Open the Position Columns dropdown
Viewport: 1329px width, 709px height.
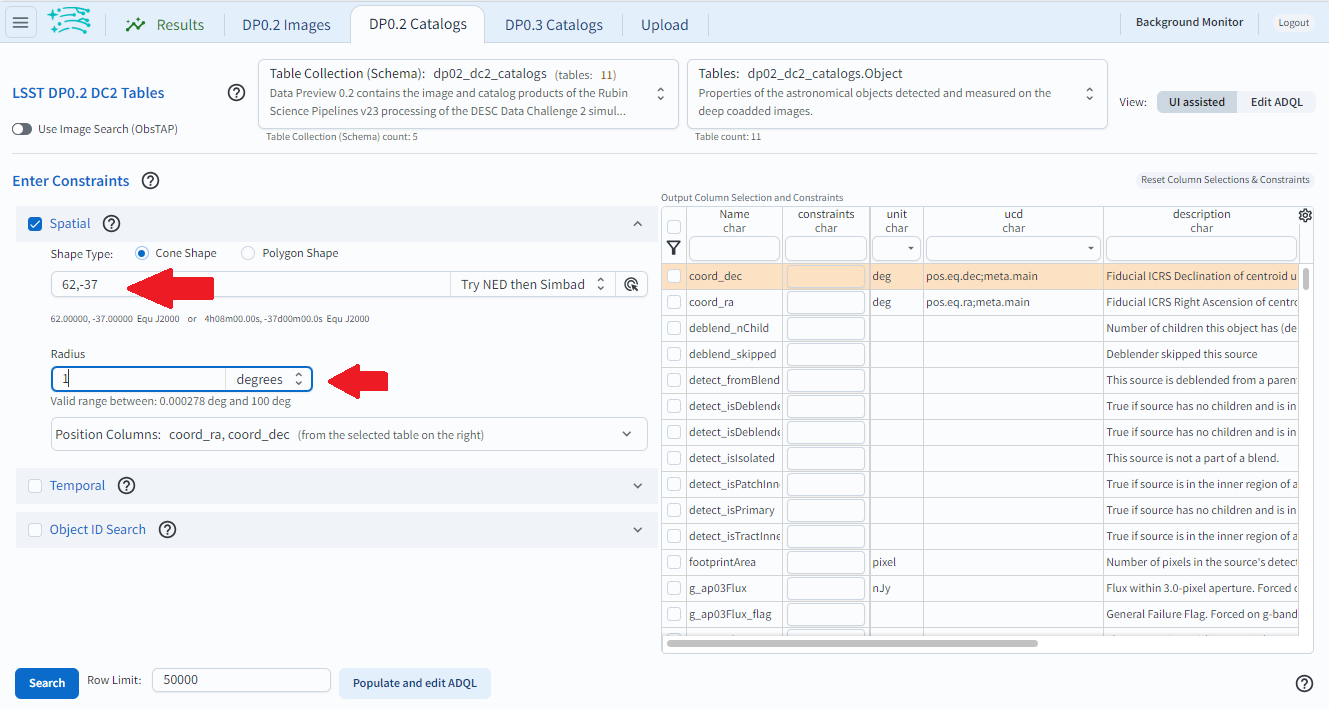click(x=627, y=434)
